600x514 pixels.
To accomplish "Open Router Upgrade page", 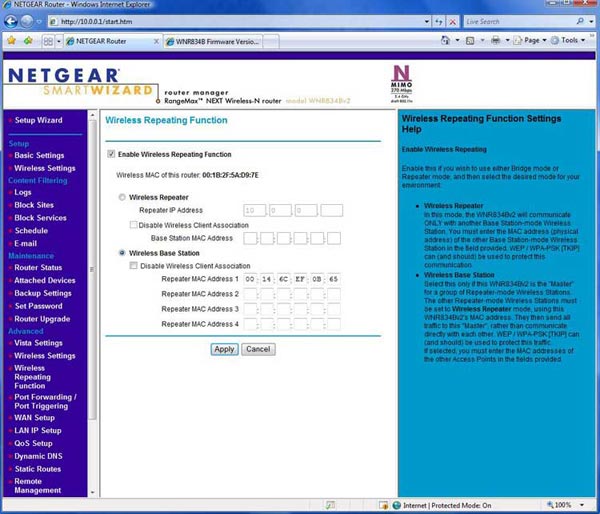I will pyautogui.click(x=42, y=319).
